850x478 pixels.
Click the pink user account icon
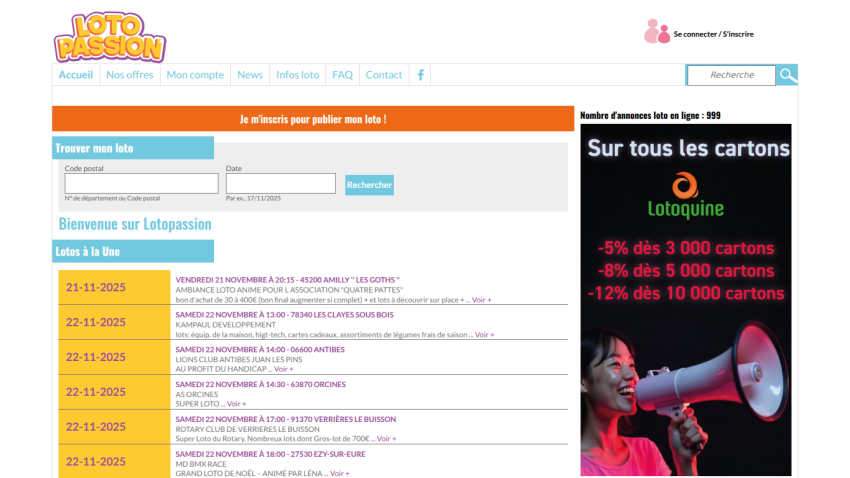tap(656, 31)
